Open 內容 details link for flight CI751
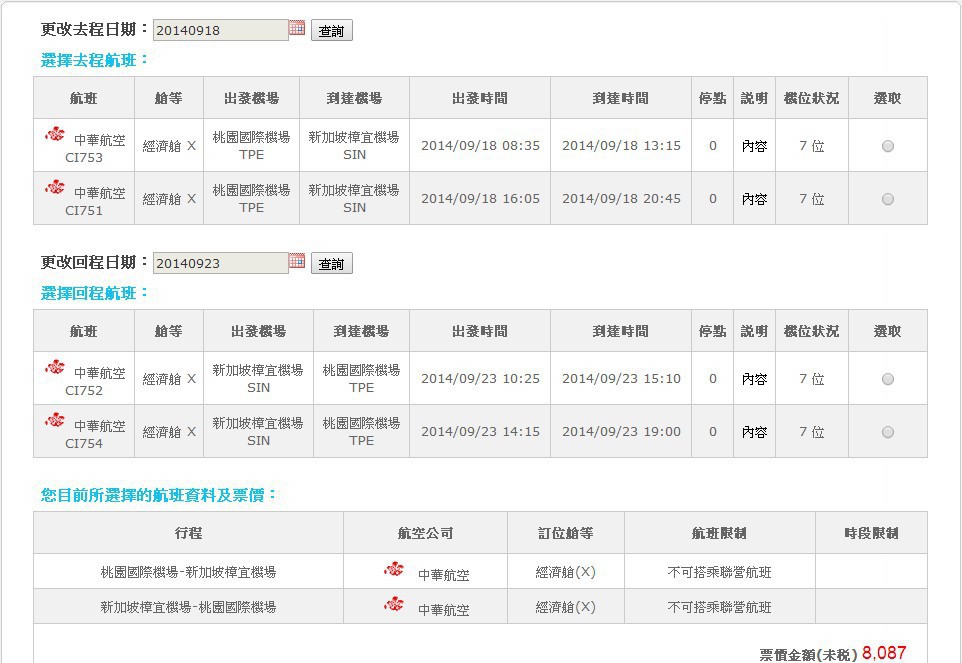 coord(754,199)
